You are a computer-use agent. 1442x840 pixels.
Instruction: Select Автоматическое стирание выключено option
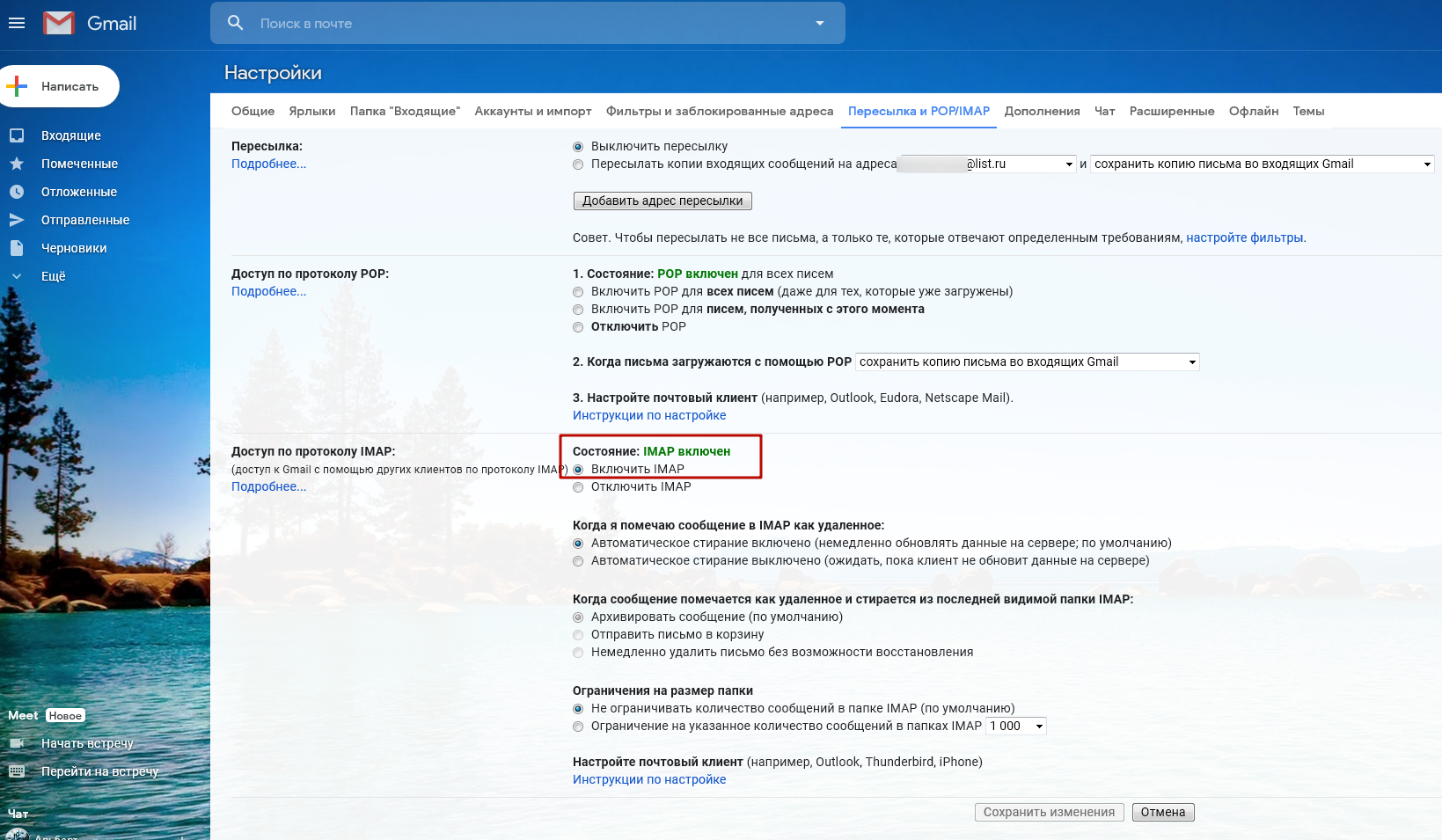(x=578, y=561)
